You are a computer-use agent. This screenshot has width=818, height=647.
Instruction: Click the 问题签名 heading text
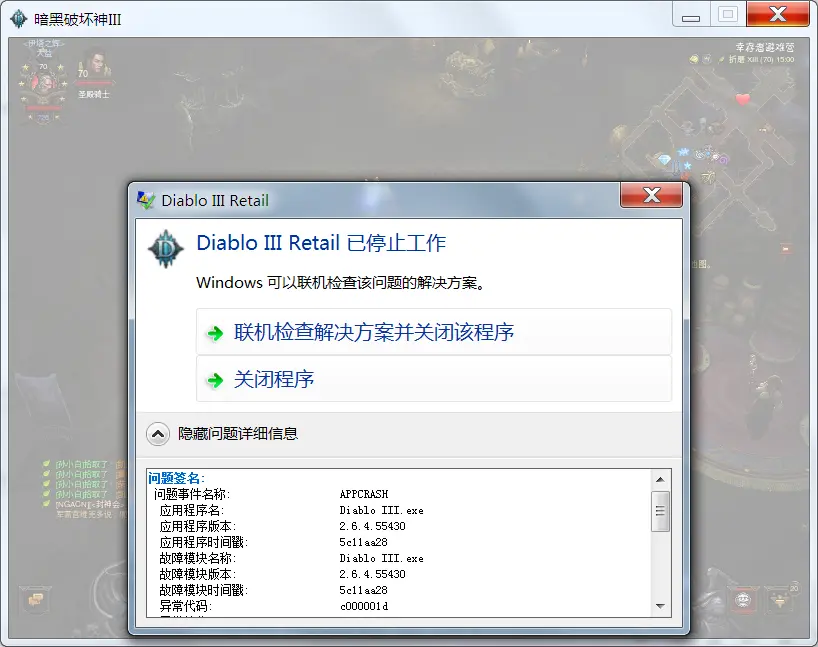click(176, 478)
